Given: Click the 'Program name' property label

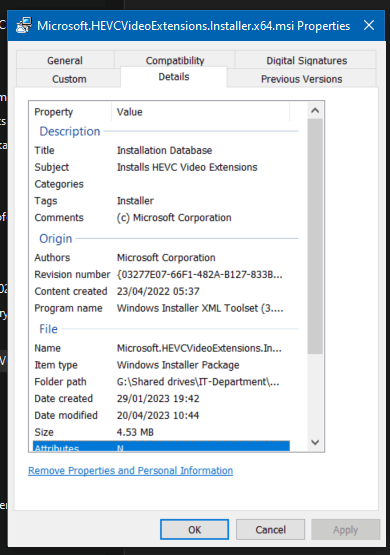Looking at the screenshot, I should point(68,308).
